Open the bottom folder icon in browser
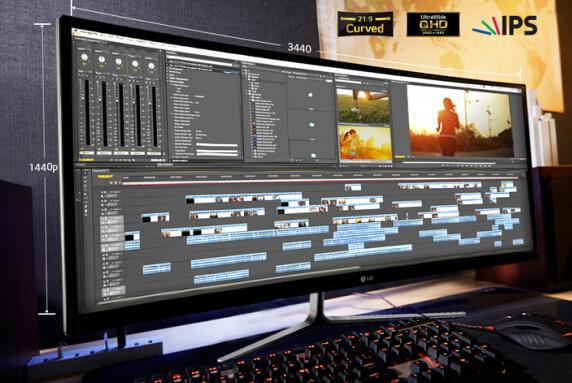This screenshot has width=572, height=383. pyautogui.click(x=313, y=155)
